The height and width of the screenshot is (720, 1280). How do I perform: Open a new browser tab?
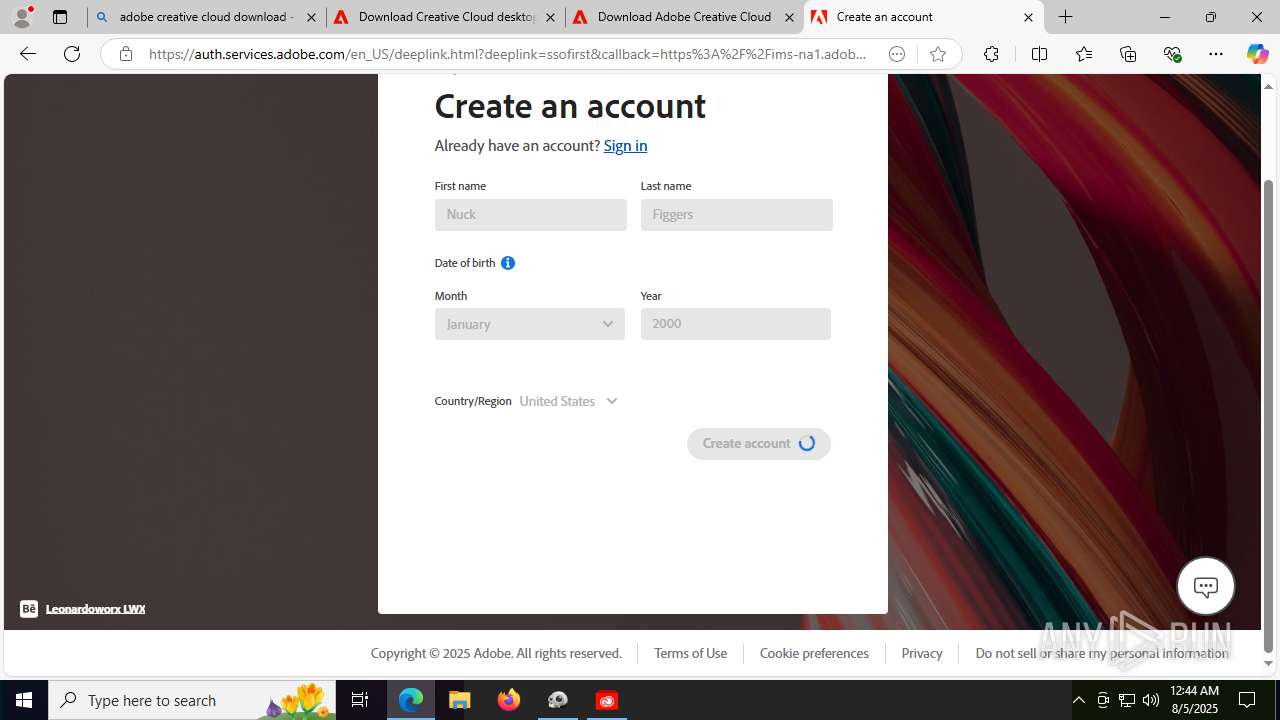tap(1066, 17)
